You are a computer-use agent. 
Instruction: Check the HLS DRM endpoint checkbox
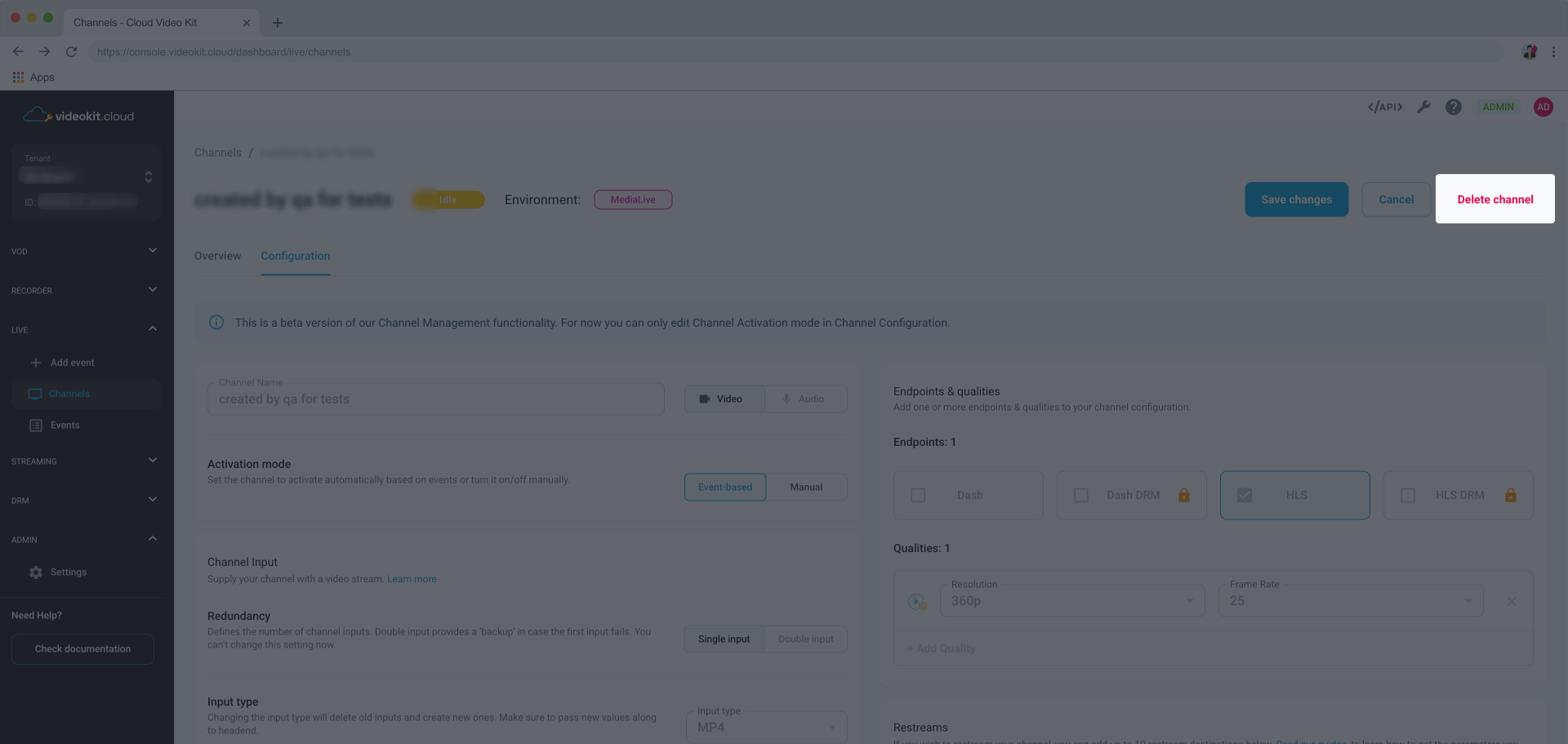1408,495
